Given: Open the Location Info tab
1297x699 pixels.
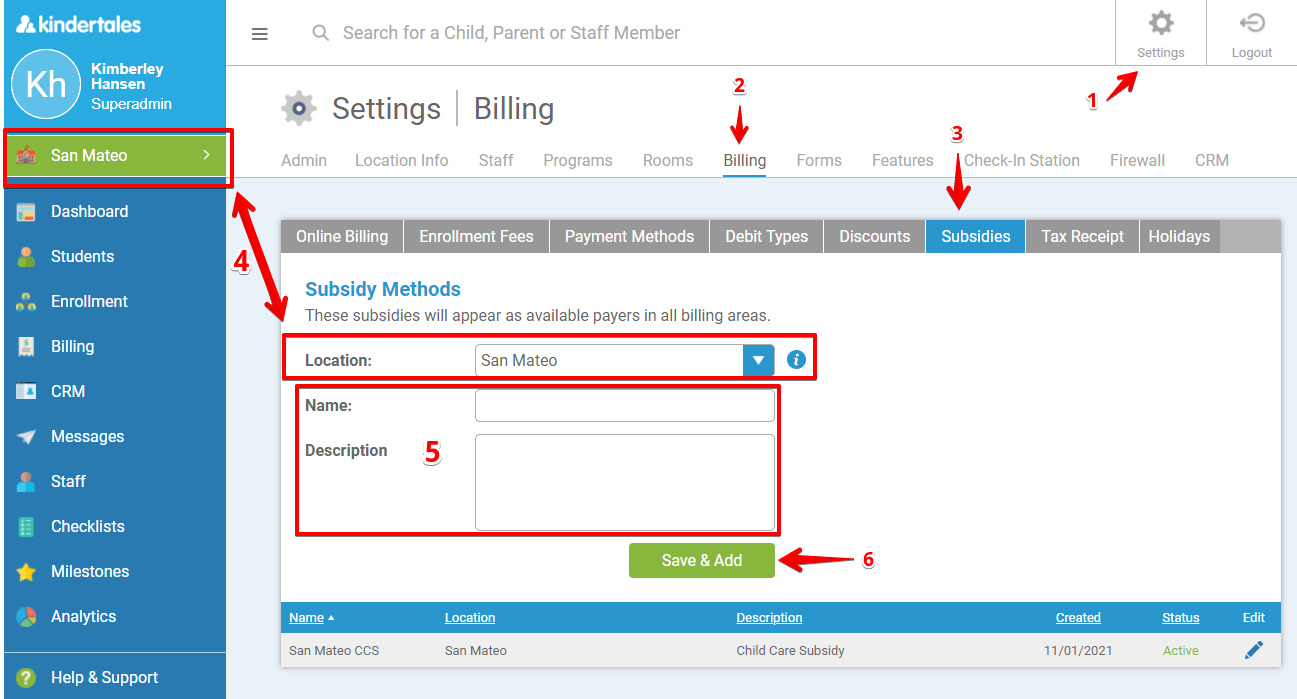Looking at the screenshot, I should coord(401,160).
